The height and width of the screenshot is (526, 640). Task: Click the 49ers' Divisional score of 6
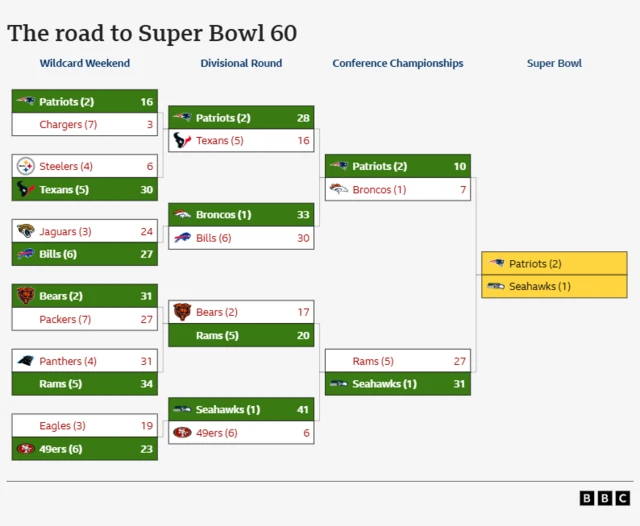(307, 433)
